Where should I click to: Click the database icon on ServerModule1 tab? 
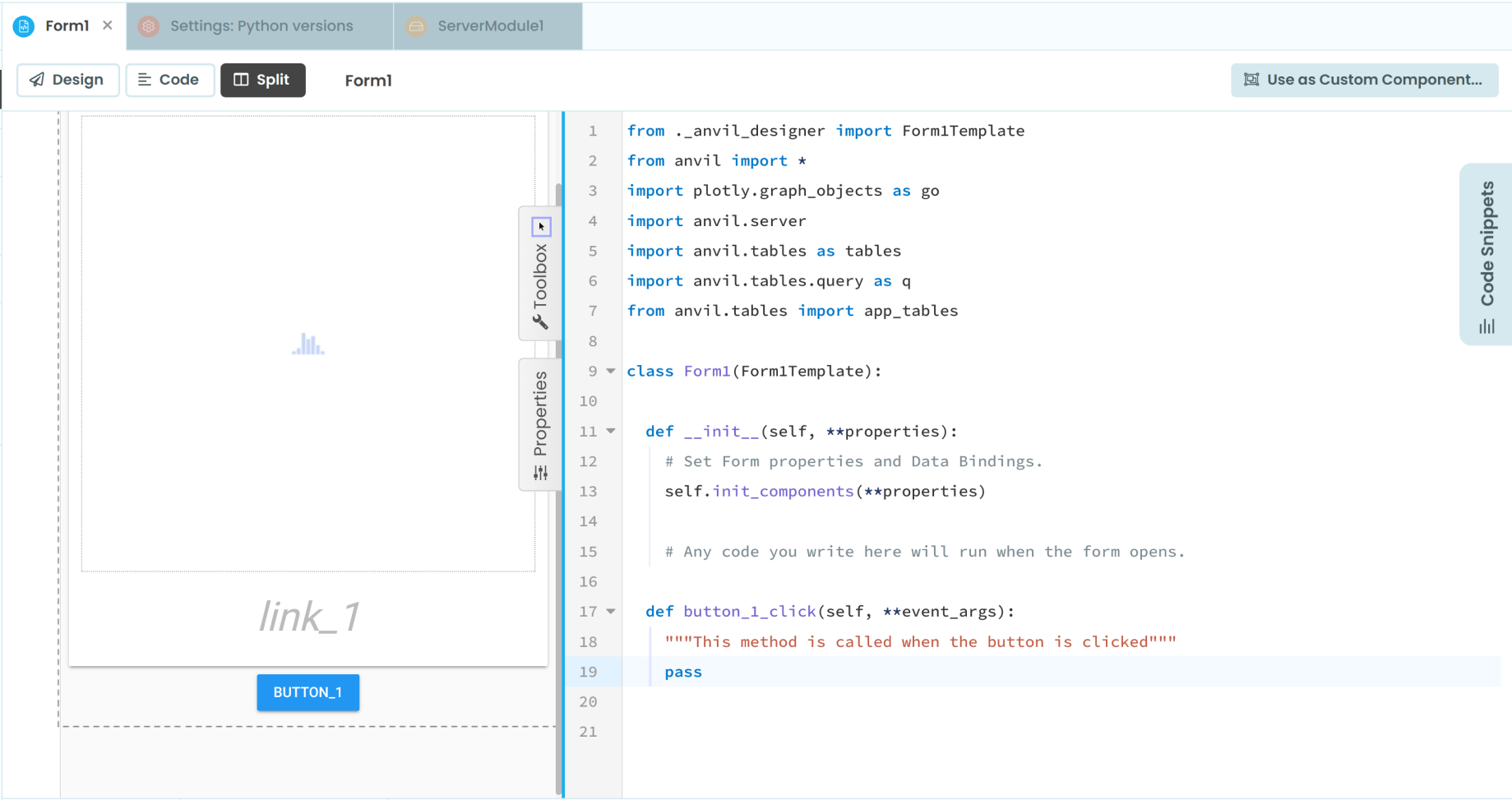[x=415, y=25]
